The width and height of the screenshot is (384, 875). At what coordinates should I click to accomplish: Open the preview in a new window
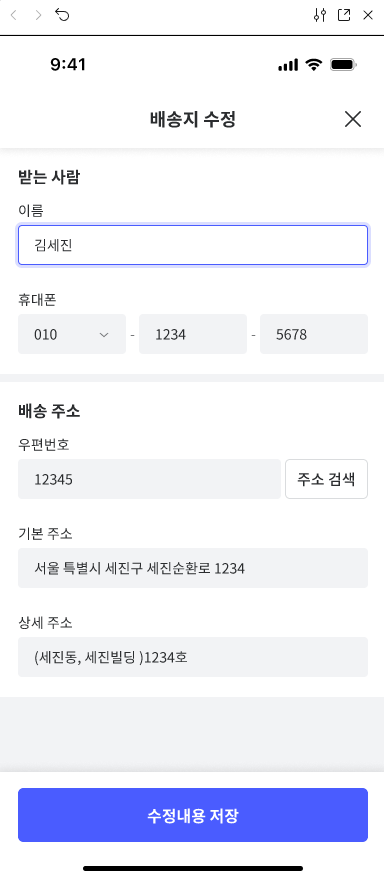(344, 15)
